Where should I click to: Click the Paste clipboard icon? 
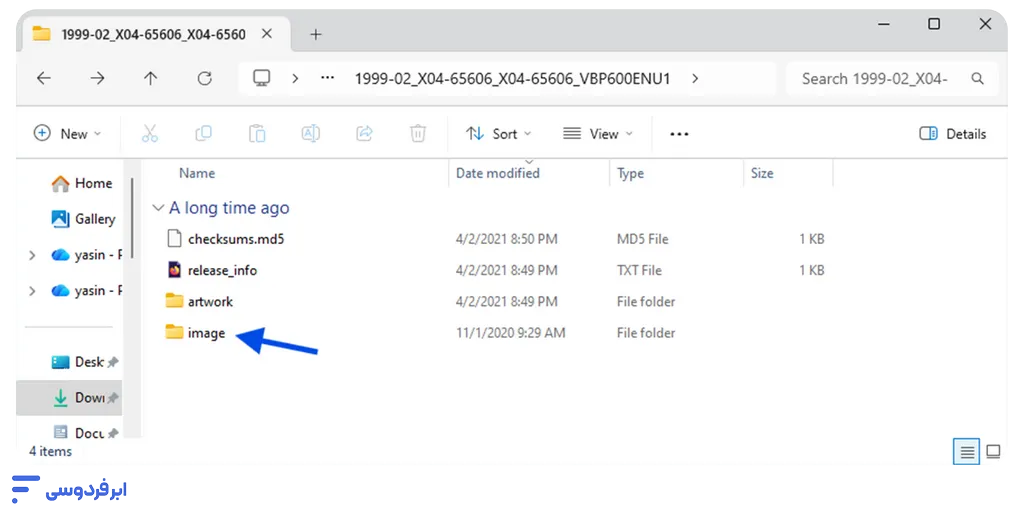pyautogui.click(x=257, y=133)
